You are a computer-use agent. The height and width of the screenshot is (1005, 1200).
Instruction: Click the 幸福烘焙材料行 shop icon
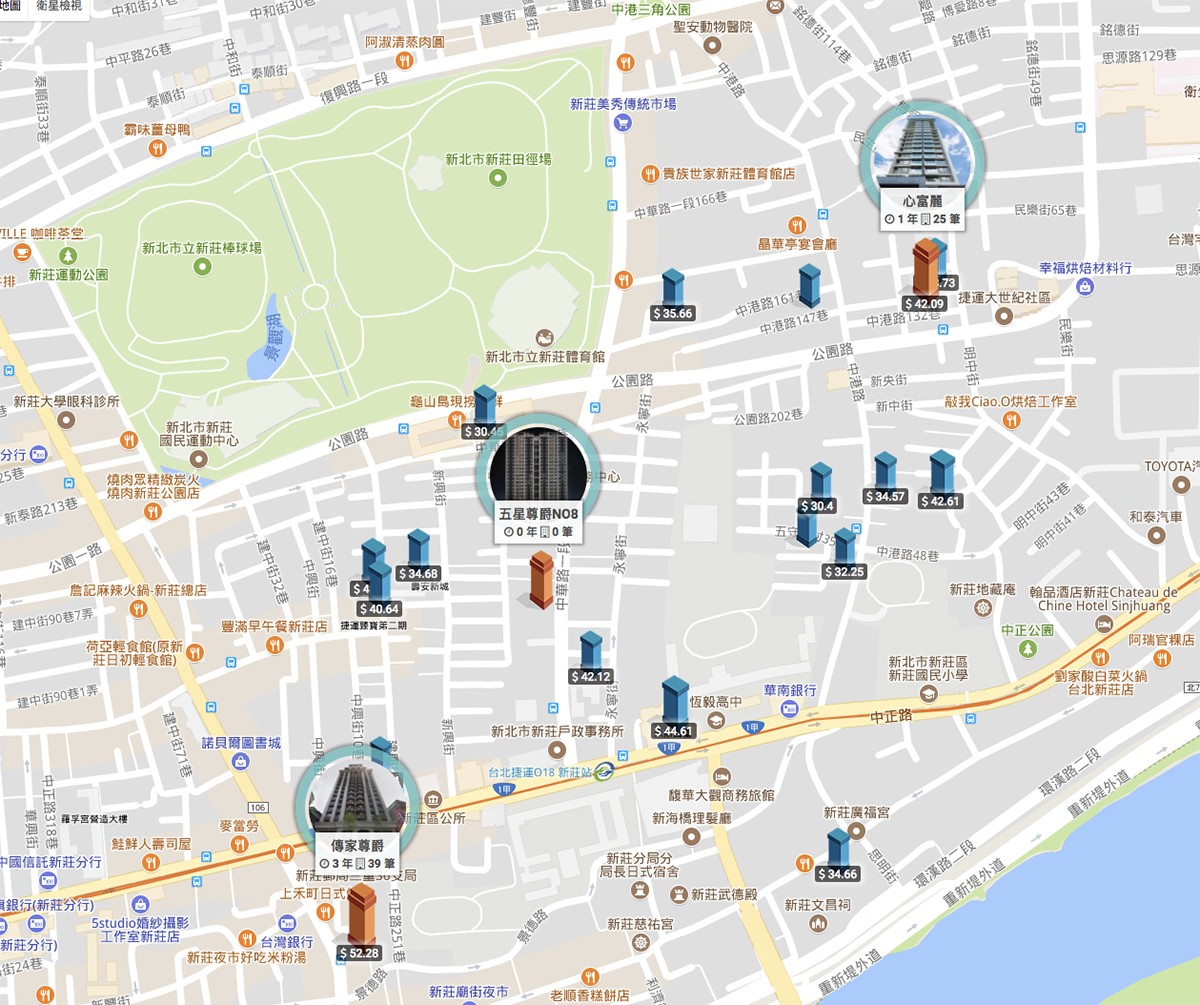click(x=1085, y=287)
